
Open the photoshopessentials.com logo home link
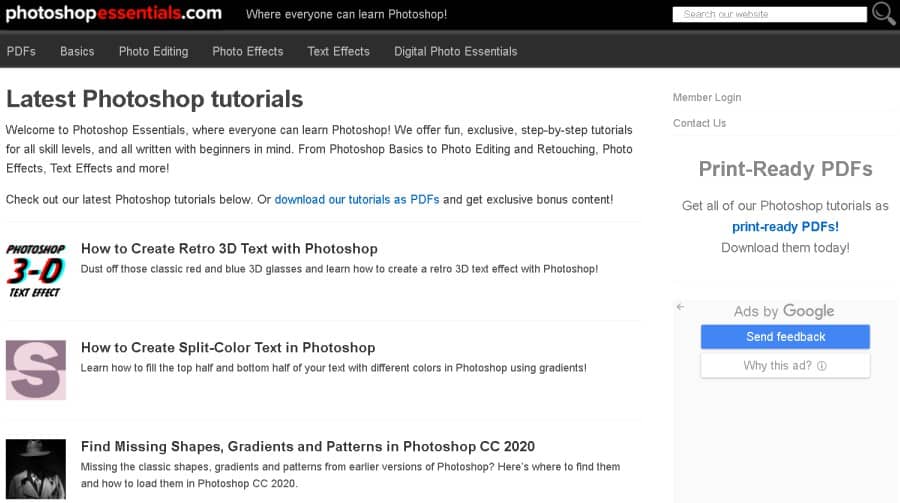coord(114,13)
